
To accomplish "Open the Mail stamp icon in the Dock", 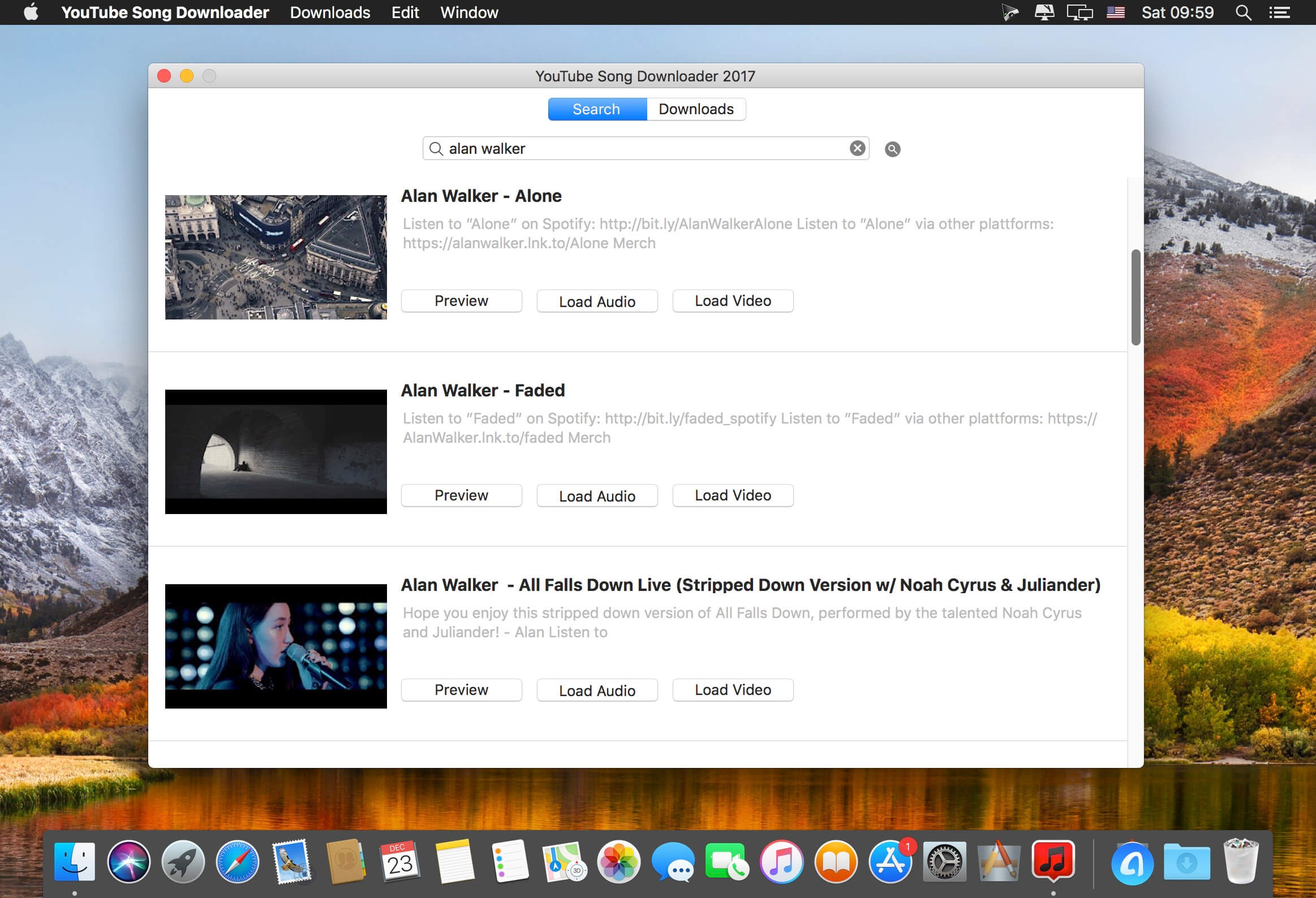I will click(x=291, y=862).
